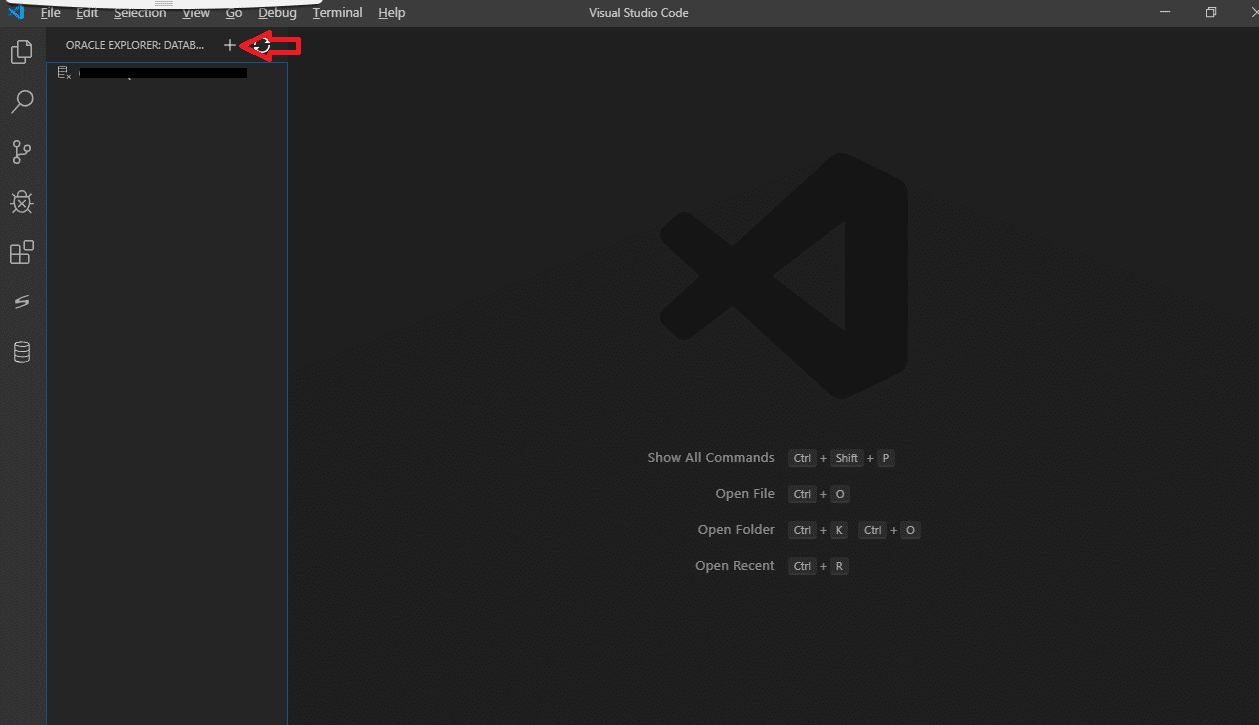Open the Extensions panel icon
1259x725 pixels.
[21, 252]
